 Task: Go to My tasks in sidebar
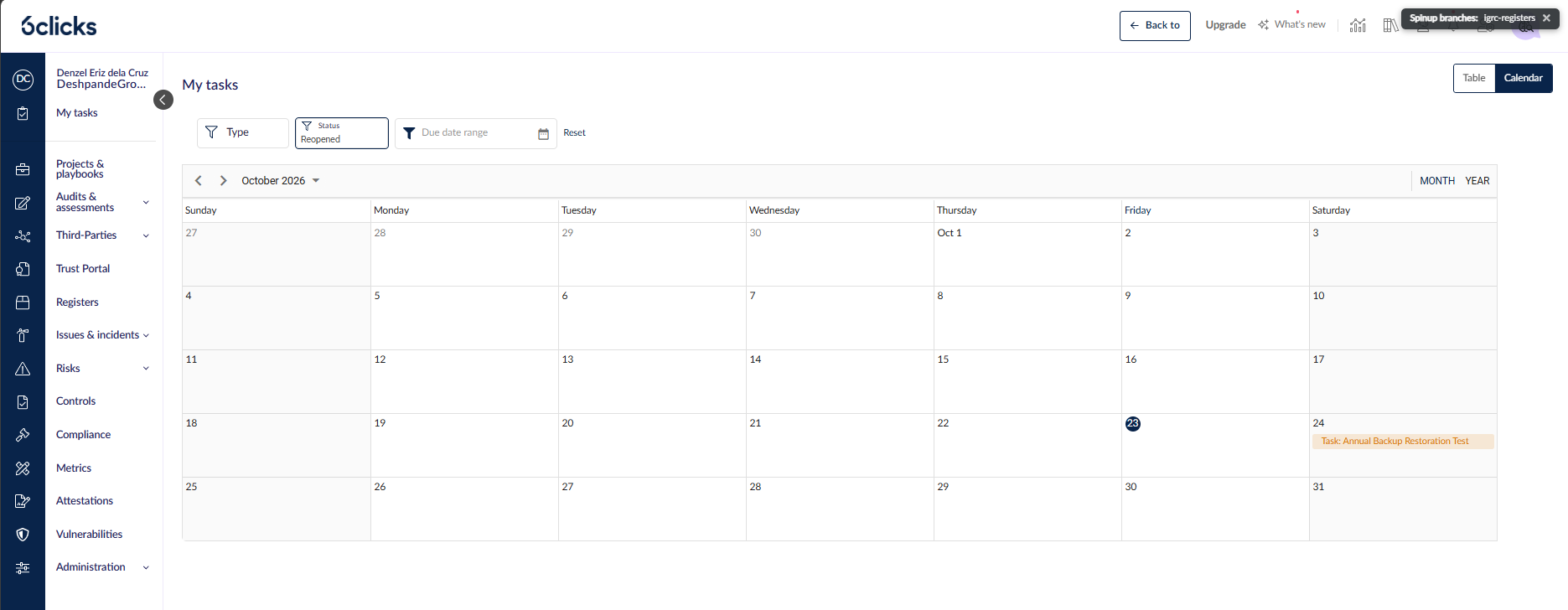coord(77,113)
